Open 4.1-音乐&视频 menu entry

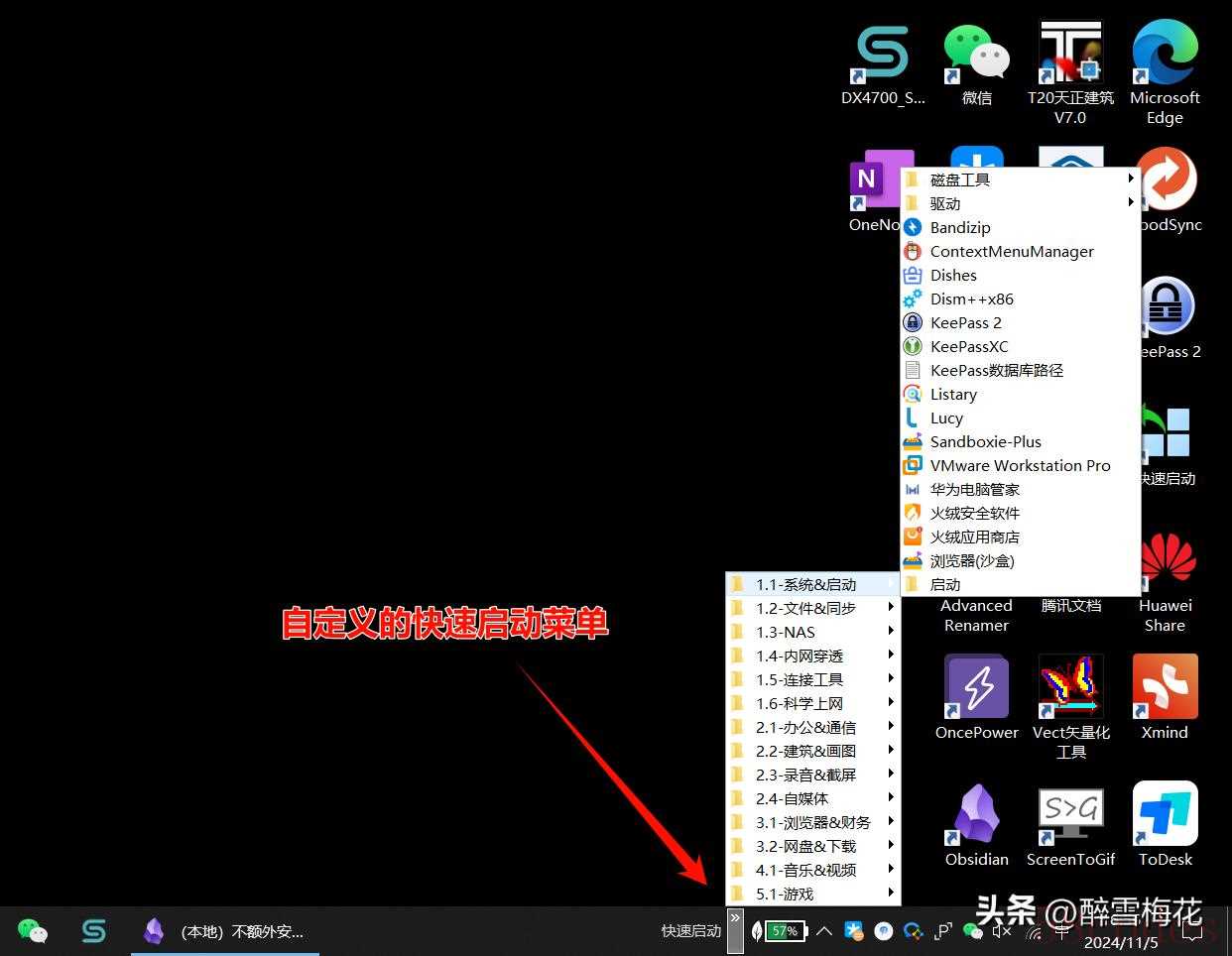coord(812,870)
